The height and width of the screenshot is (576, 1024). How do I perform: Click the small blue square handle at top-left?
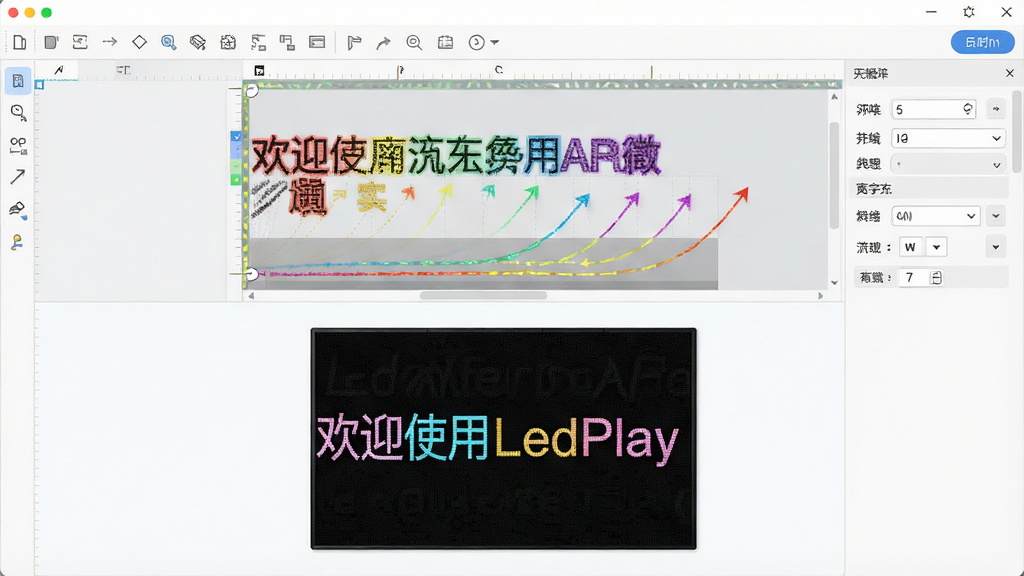[39, 85]
